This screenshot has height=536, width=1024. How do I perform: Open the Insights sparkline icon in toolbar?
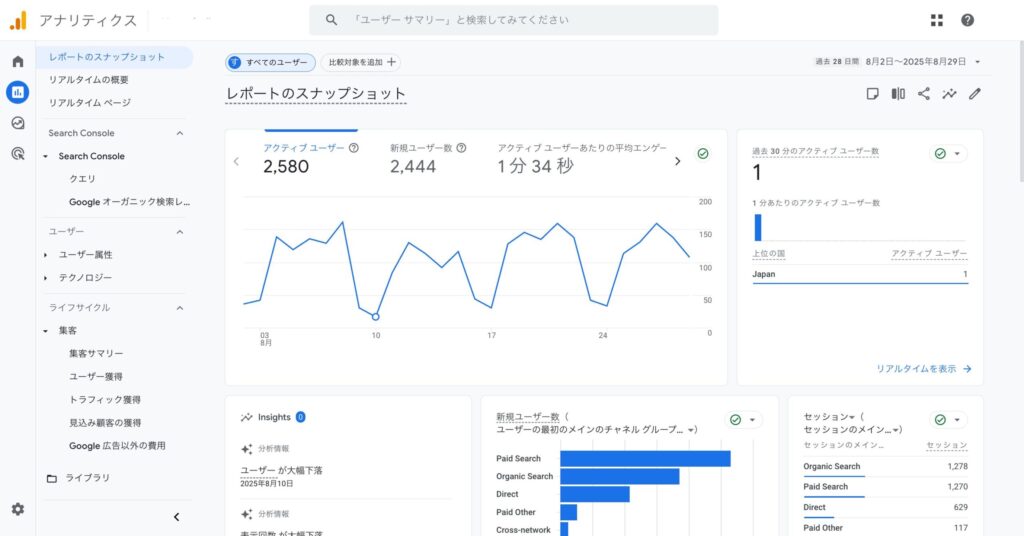pos(949,94)
